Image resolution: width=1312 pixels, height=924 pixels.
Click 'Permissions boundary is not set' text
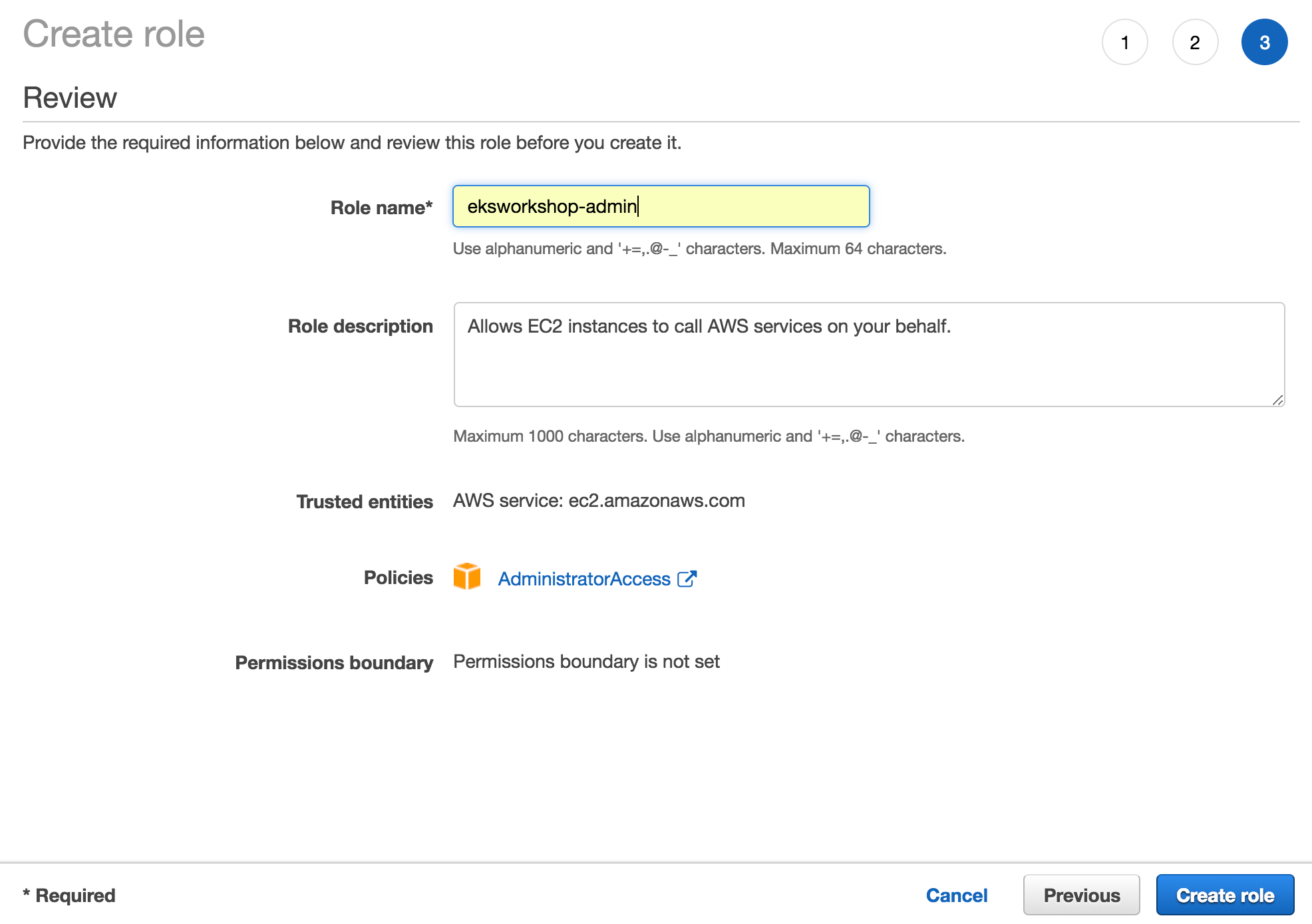coord(586,661)
